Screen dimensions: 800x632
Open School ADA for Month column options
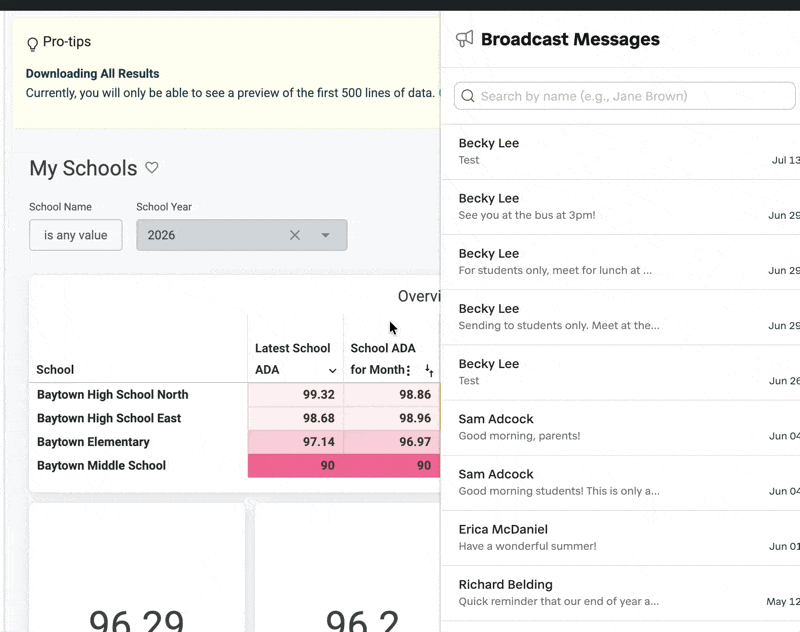point(408,370)
